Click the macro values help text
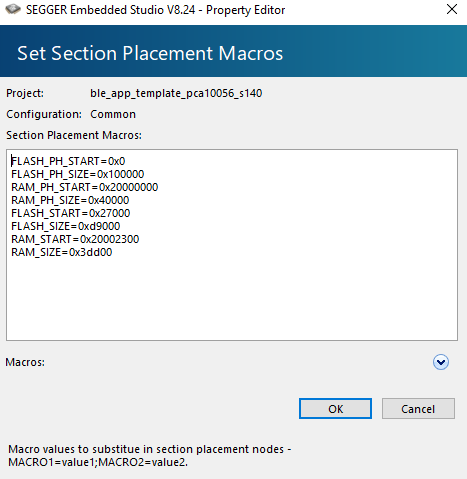Viewport: 467px width, 479px height. click(150, 456)
